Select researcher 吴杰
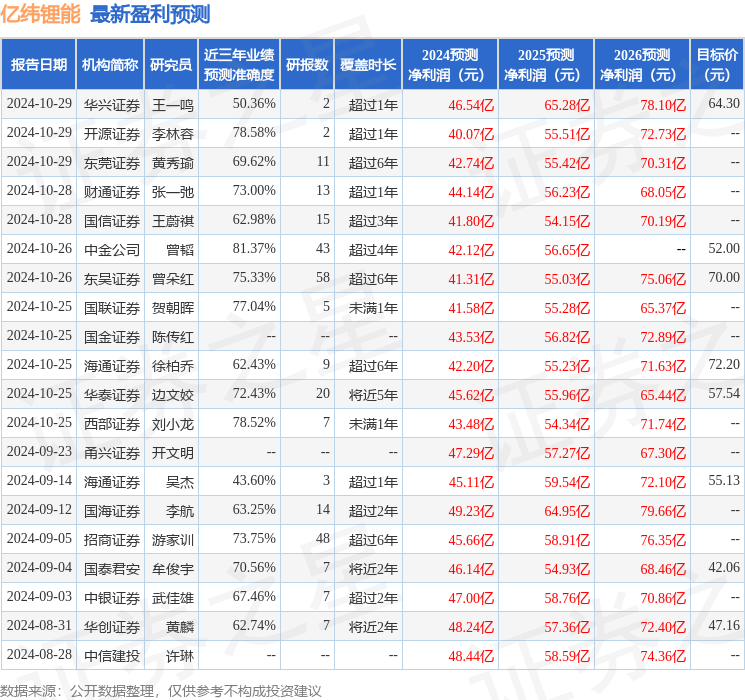The height and width of the screenshot is (700, 745). [180, 482]
